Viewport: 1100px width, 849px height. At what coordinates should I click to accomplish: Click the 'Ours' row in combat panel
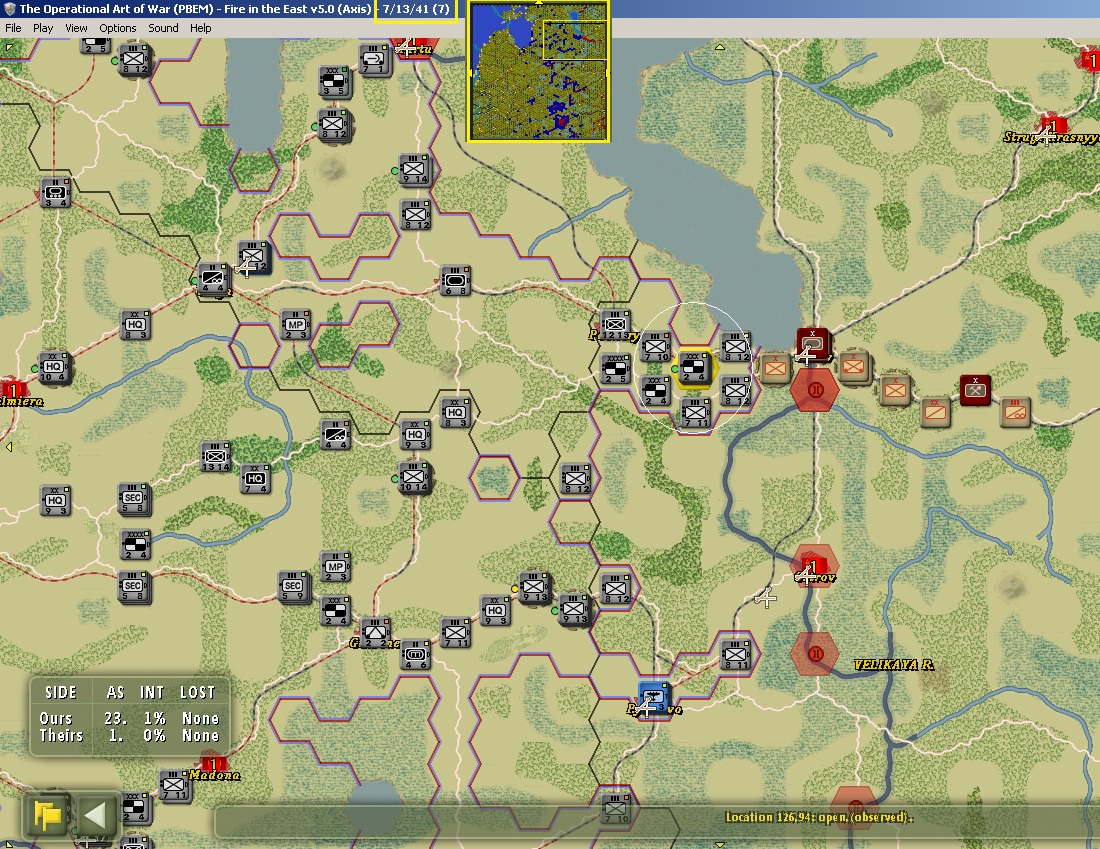(x=130, y=718)
